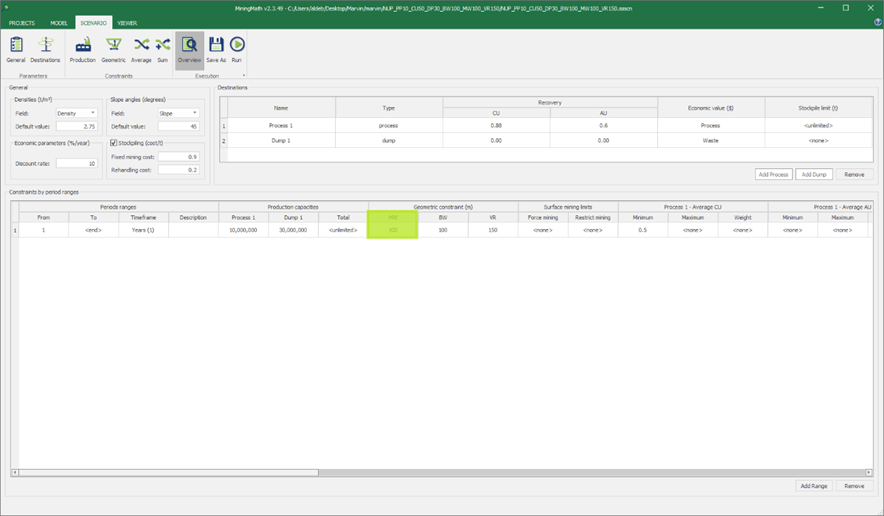The width and height of the screenshot is (884, 516).
Task: Open the Sum constraints icon
Action: [162, 49]
